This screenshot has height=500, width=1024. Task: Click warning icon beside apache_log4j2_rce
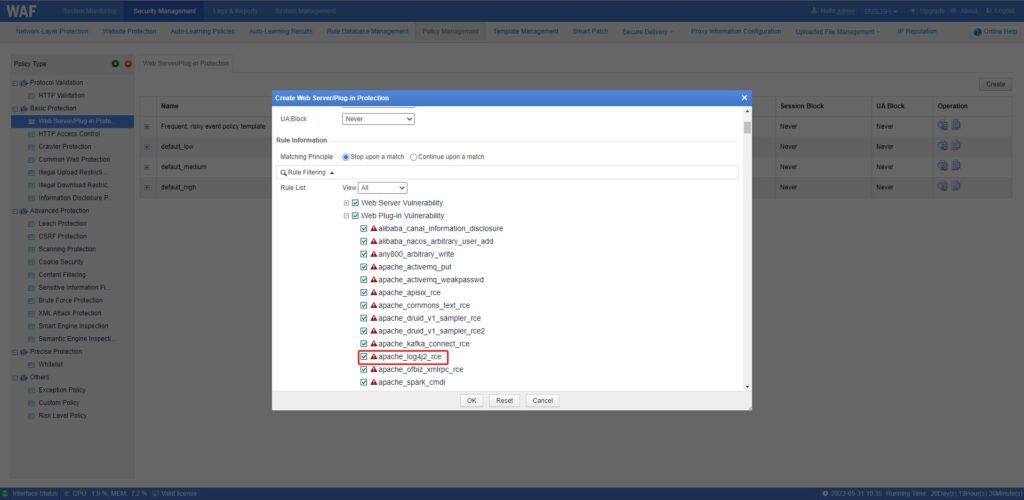click(374, 357)
